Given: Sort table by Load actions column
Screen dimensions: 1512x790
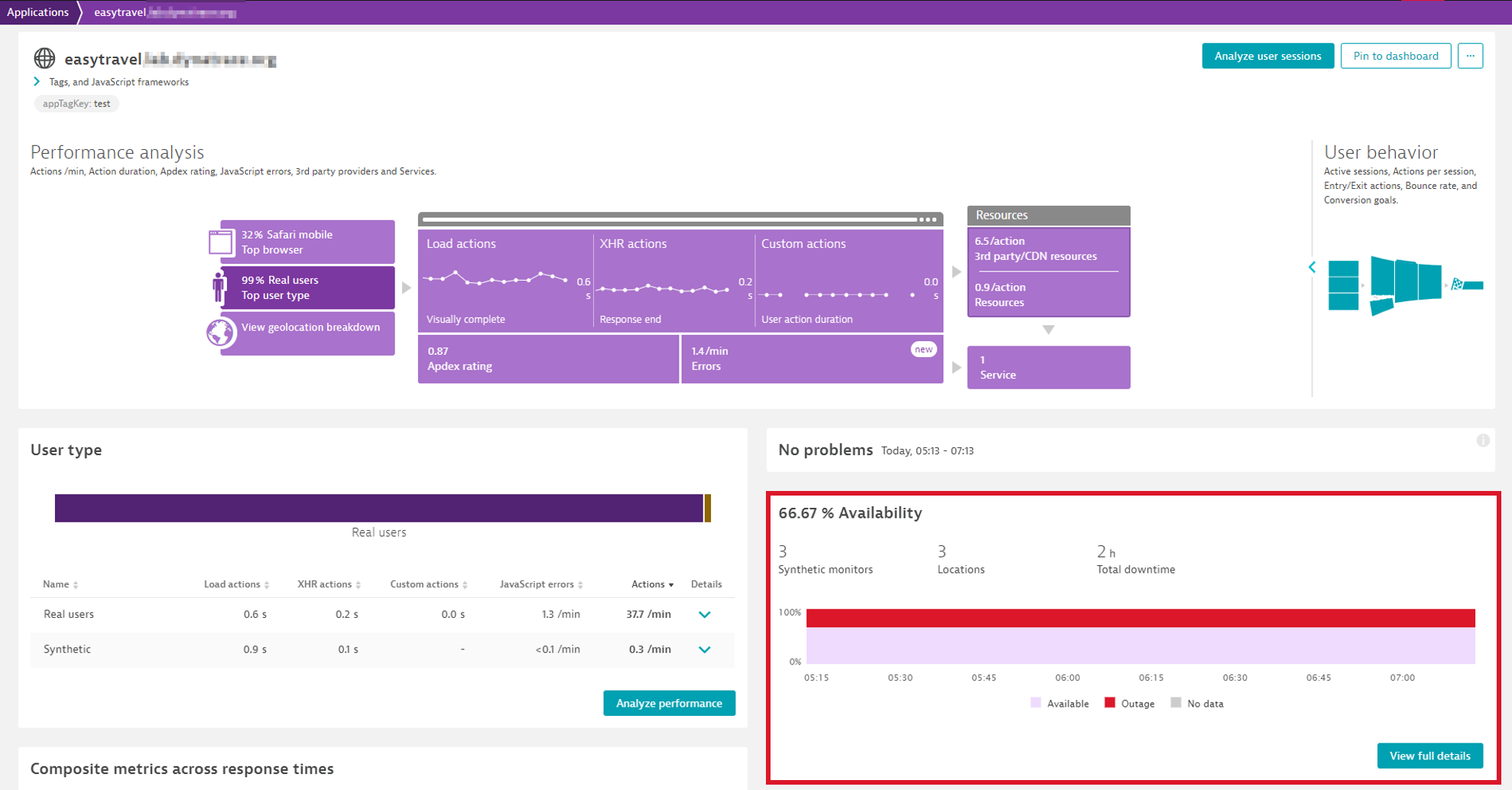Looking at the screenshot, I should pyautogui.click(x=236, y=584).
